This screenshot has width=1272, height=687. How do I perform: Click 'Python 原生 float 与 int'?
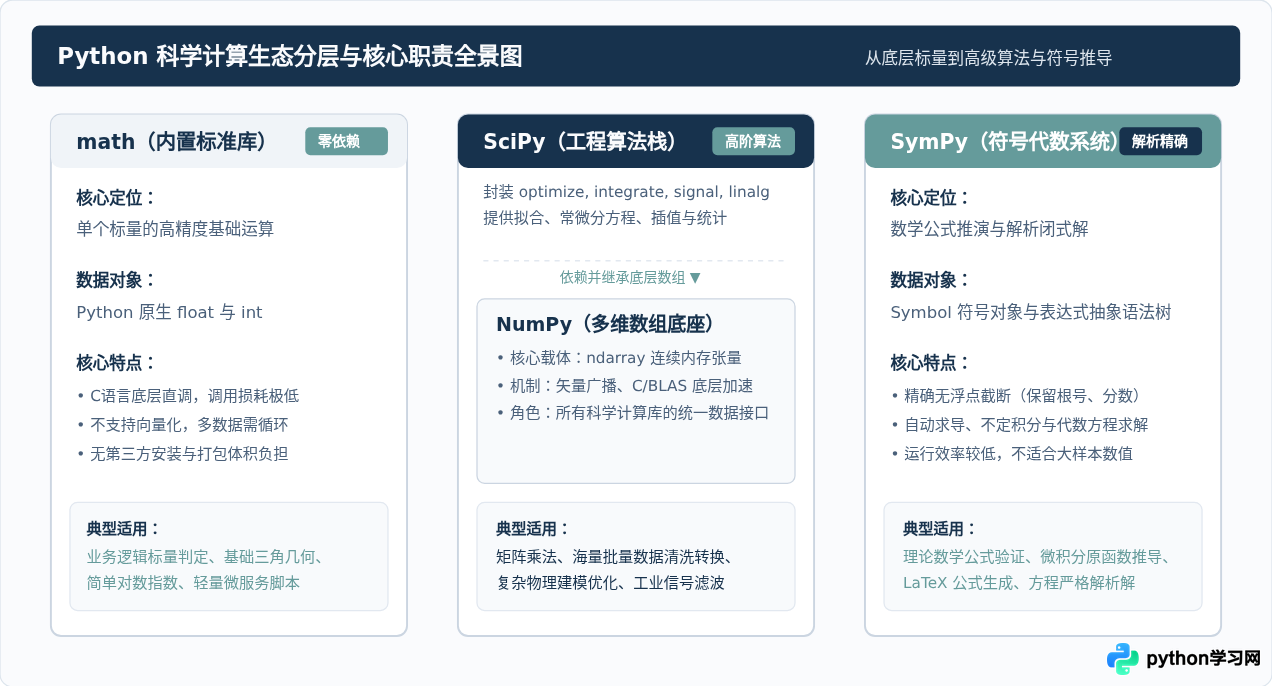(169, 312)
